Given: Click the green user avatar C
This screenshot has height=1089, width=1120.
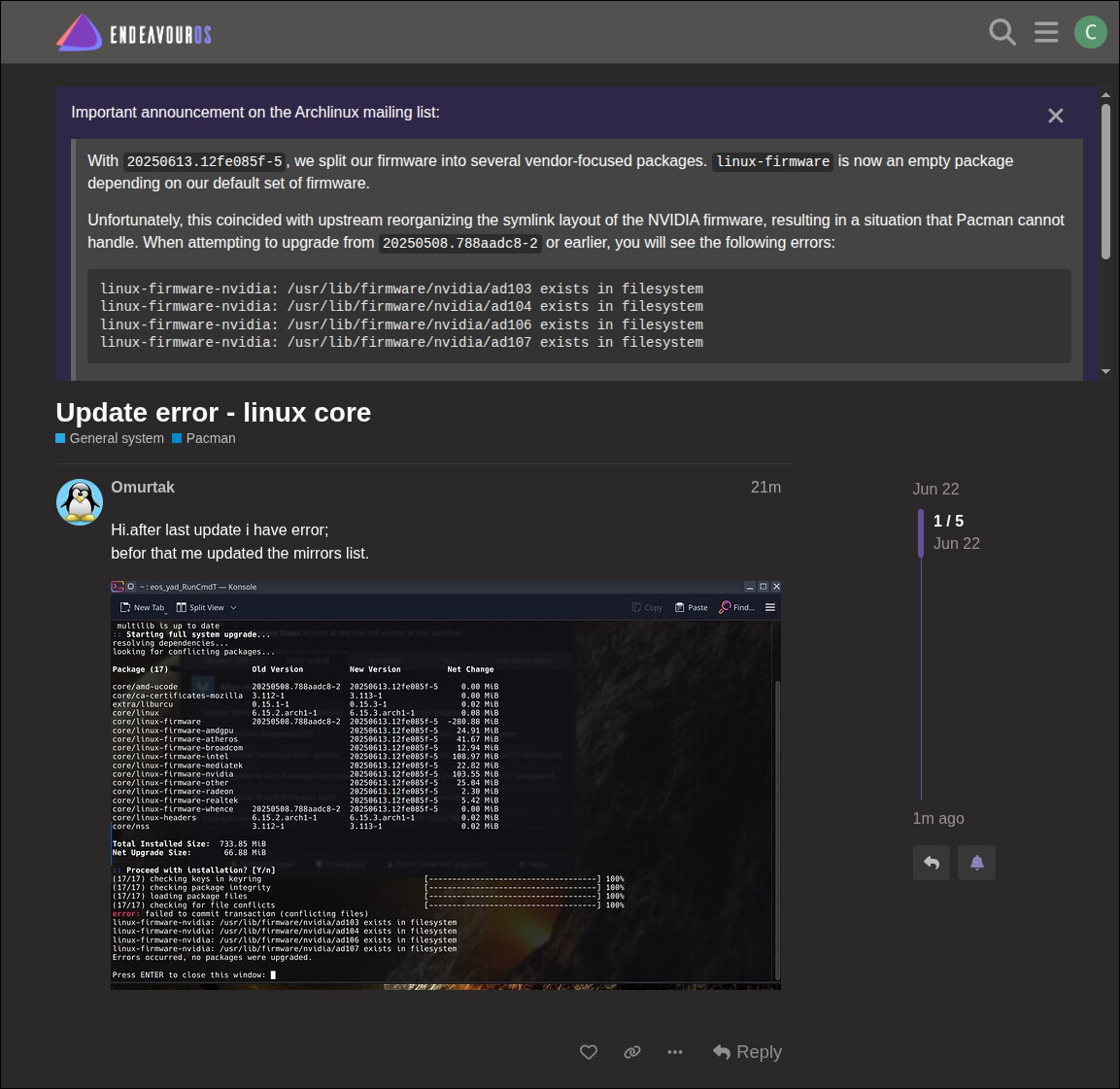Looking at the screenshot, I should [1090, 32].
